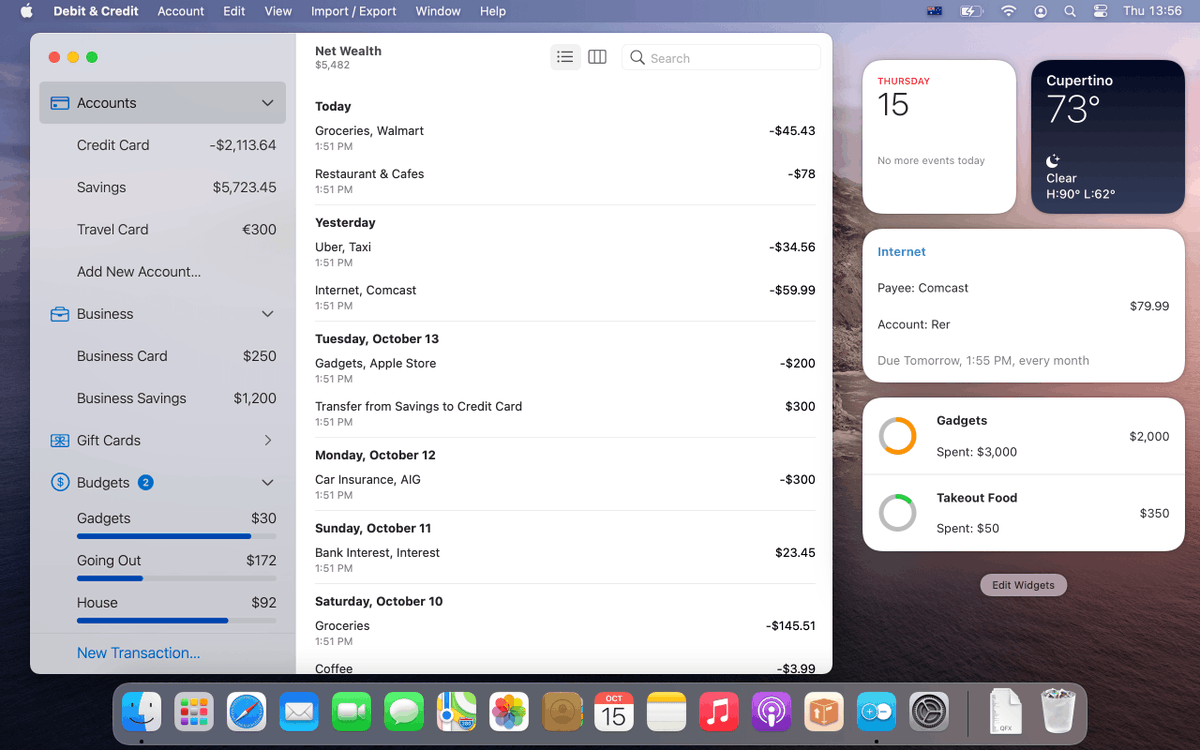Click the magnifier icon in the search field
This screenshot has height=750, width=1200.
638,58
